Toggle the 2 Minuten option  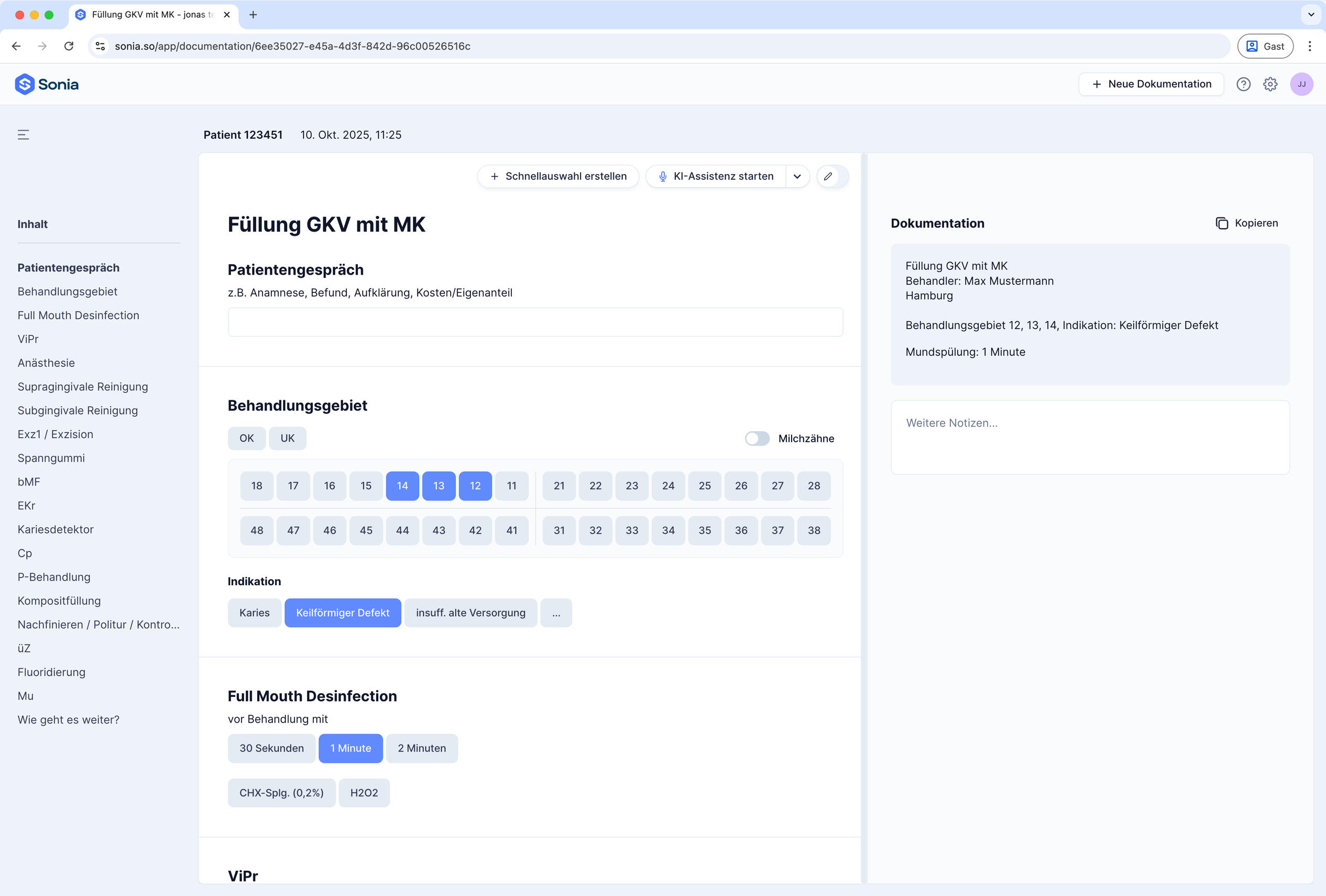[422, 748]
